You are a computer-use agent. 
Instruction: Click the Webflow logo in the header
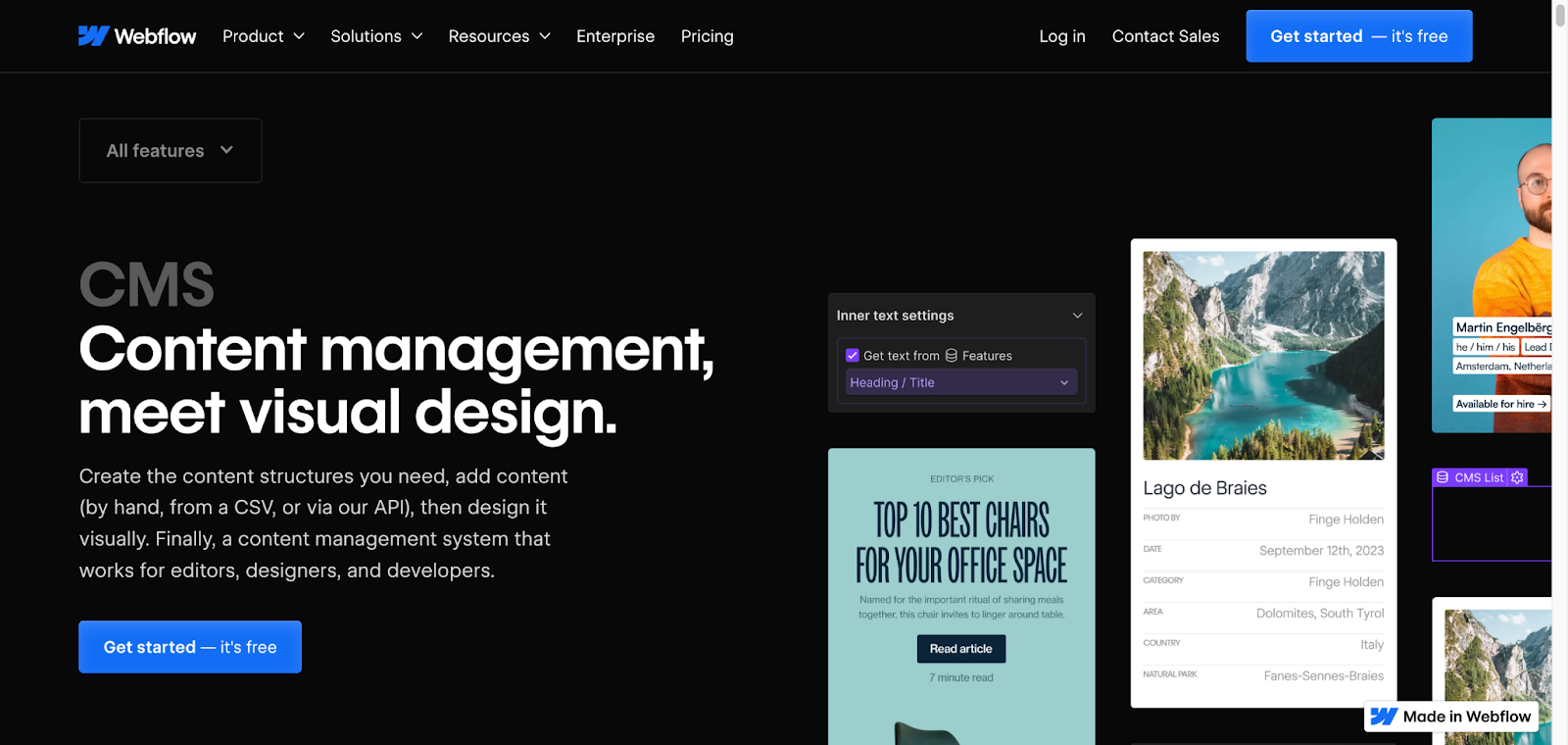point(137,36)
